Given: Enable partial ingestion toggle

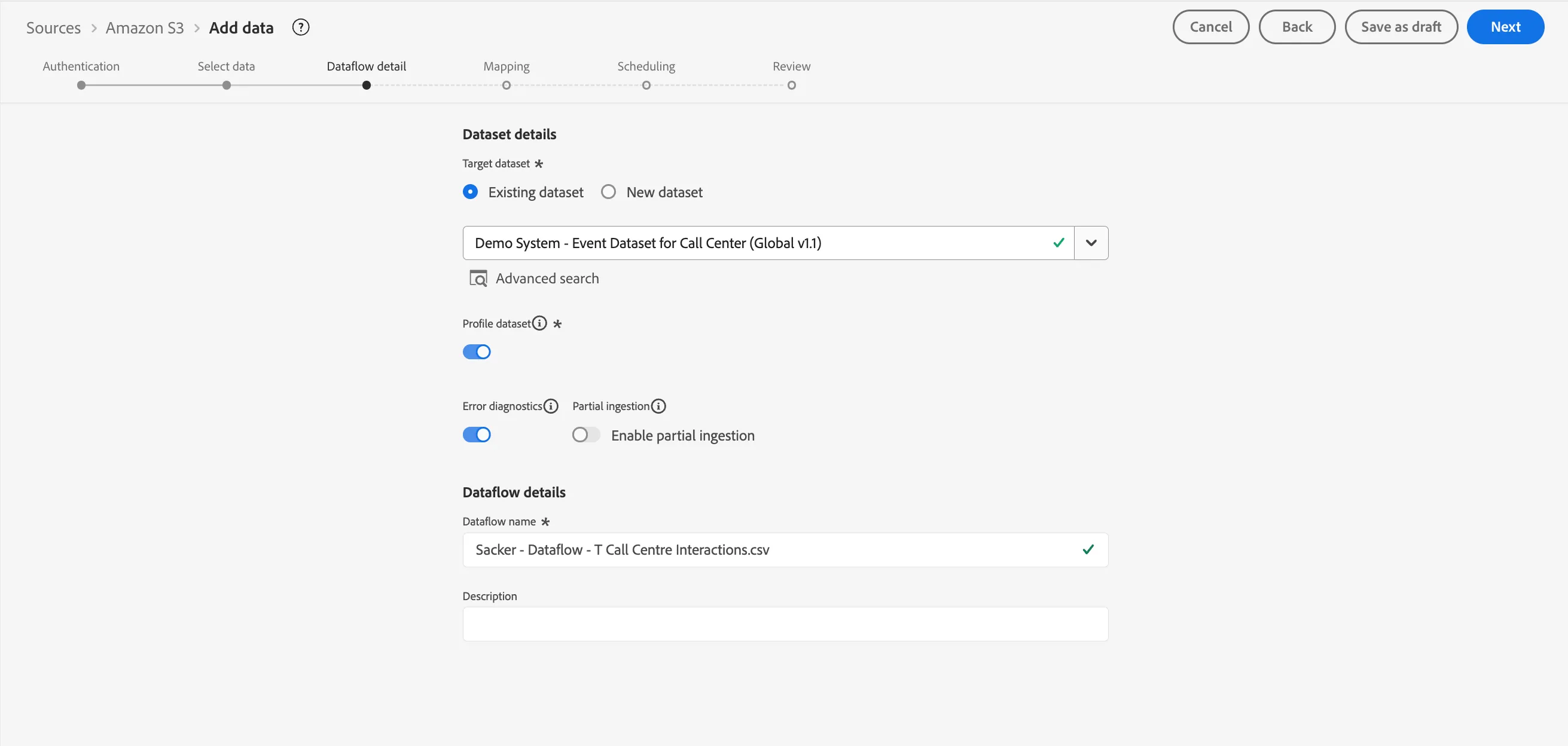Looking at the screenshot, I should click(586, 435).
